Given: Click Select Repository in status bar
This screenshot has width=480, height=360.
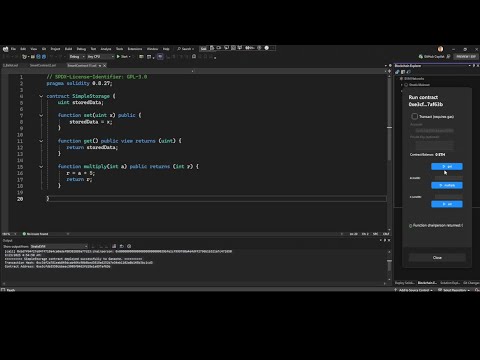Looking at the screenshot, I should [x=454, y=290].
